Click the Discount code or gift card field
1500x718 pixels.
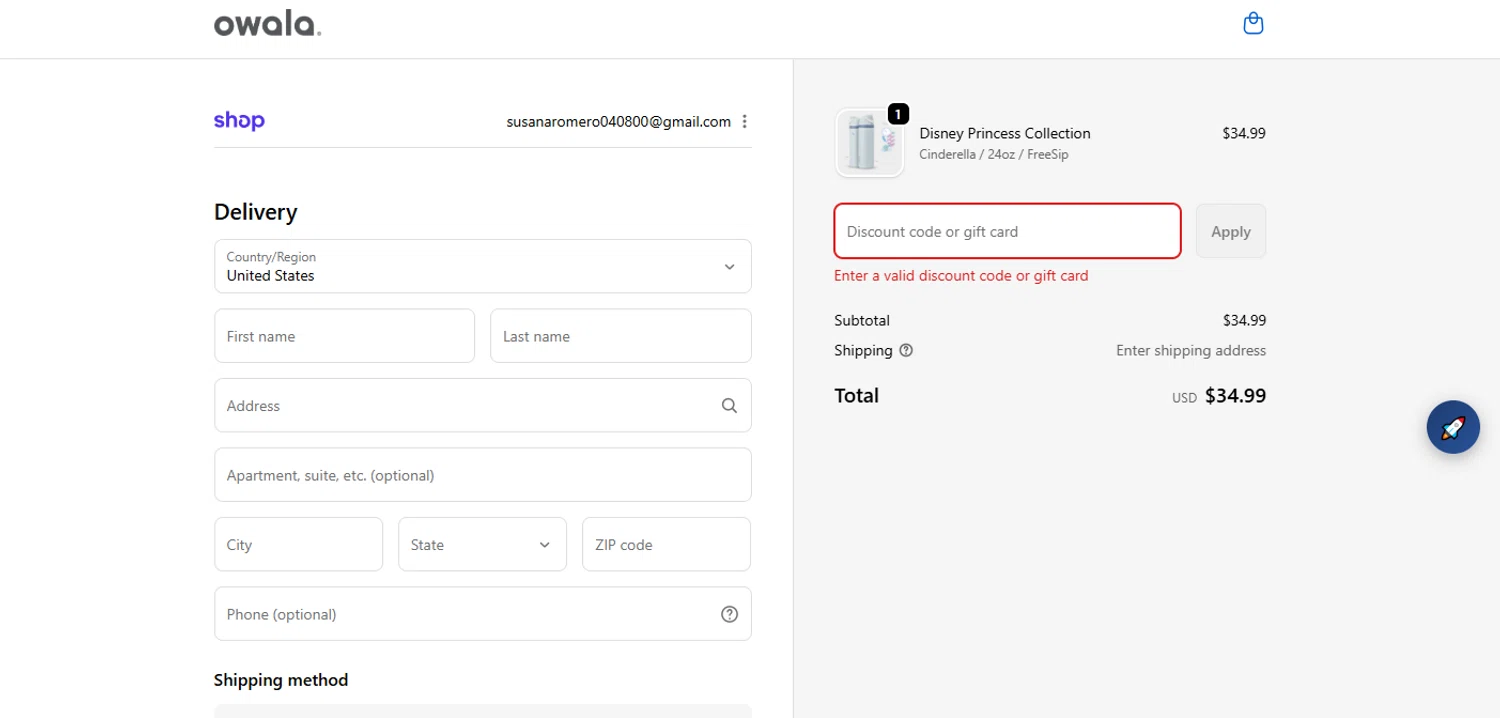tap(1007, 231)
